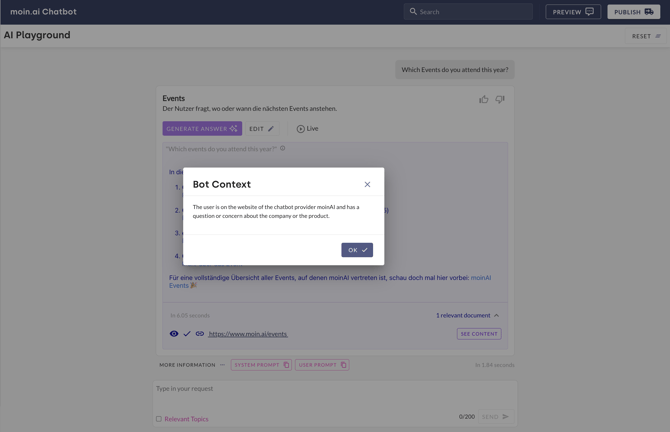Open the moin.ai/events document link
The width and height of the screenshot is (670, 432).
tap(248, 334)
